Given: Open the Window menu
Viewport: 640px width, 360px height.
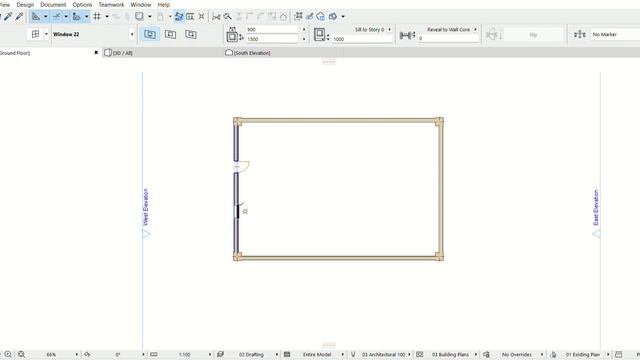Looking at the screenshot, I should pyautogui.click(x=141, y=5).
